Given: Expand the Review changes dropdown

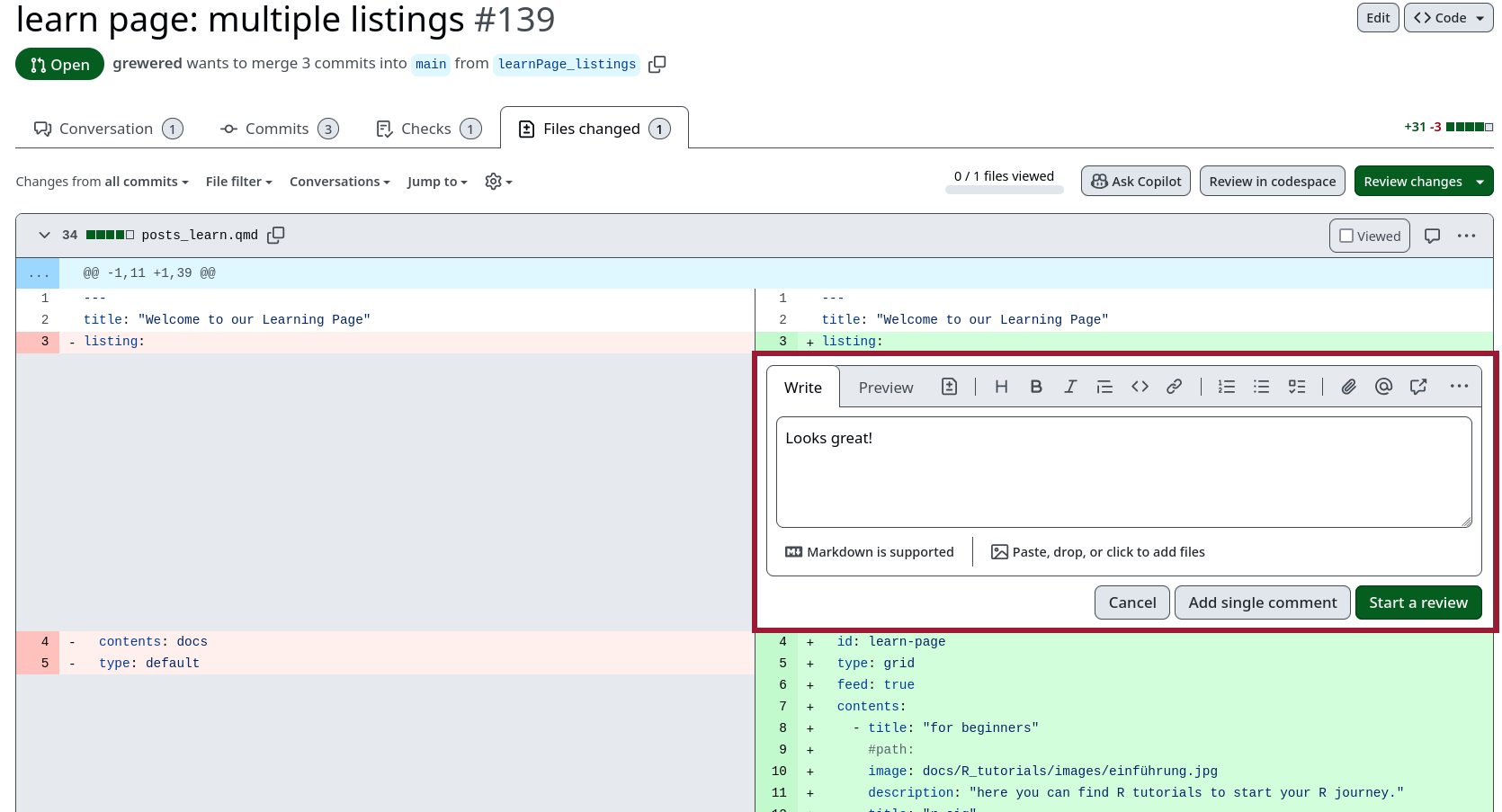Looking at the screenshot, I should pyautogui.click(x=1480, y=182).
